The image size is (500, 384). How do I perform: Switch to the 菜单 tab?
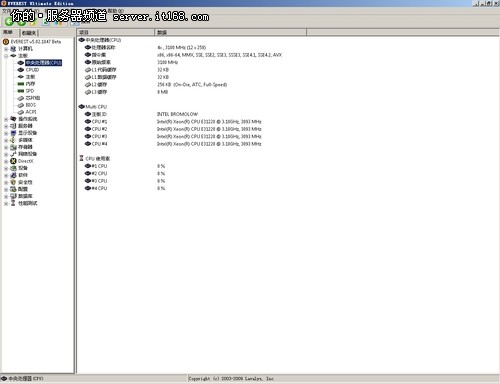point(8,32)
